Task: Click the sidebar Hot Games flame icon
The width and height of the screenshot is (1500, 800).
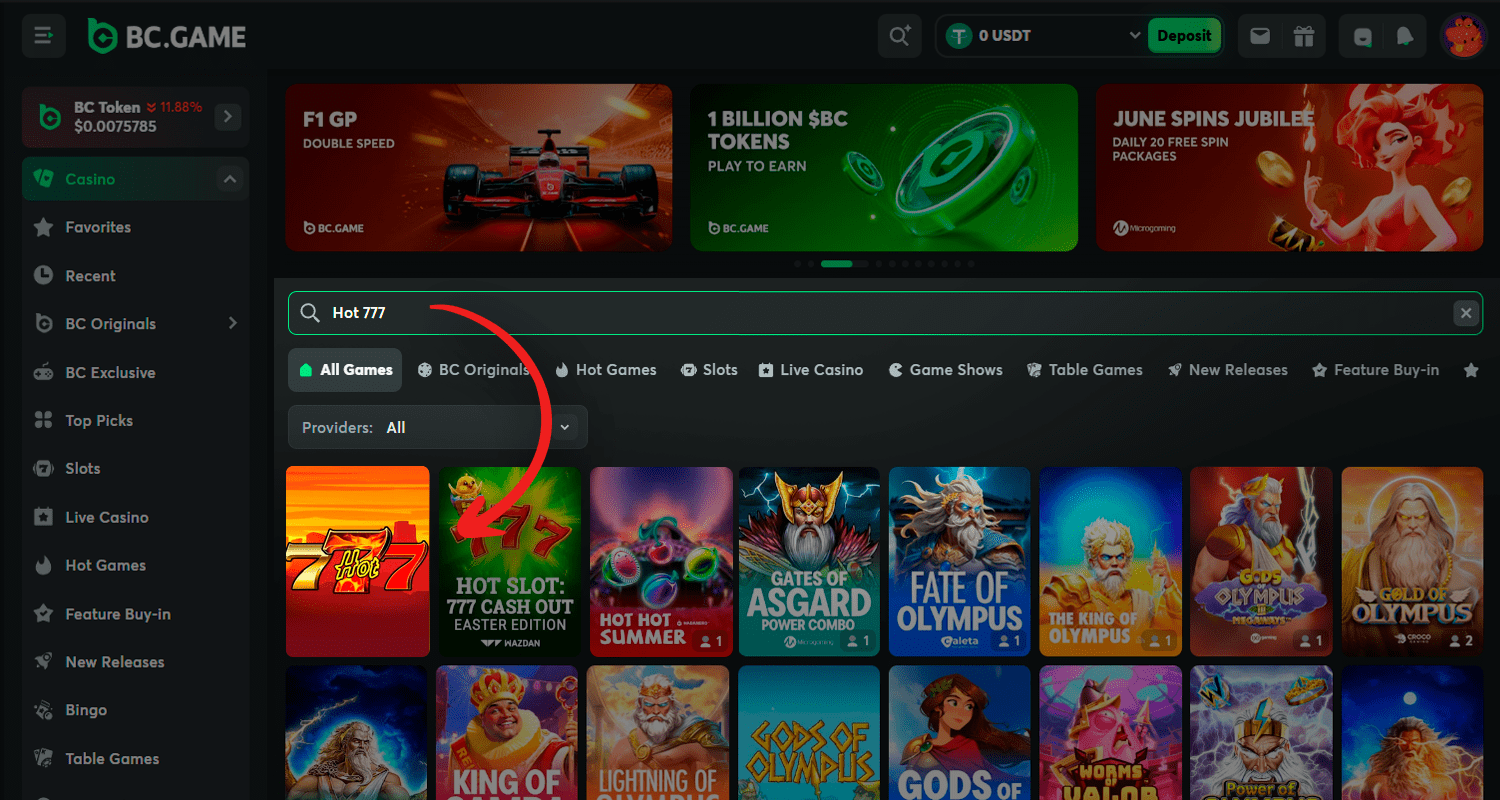Action: (43, 565)
